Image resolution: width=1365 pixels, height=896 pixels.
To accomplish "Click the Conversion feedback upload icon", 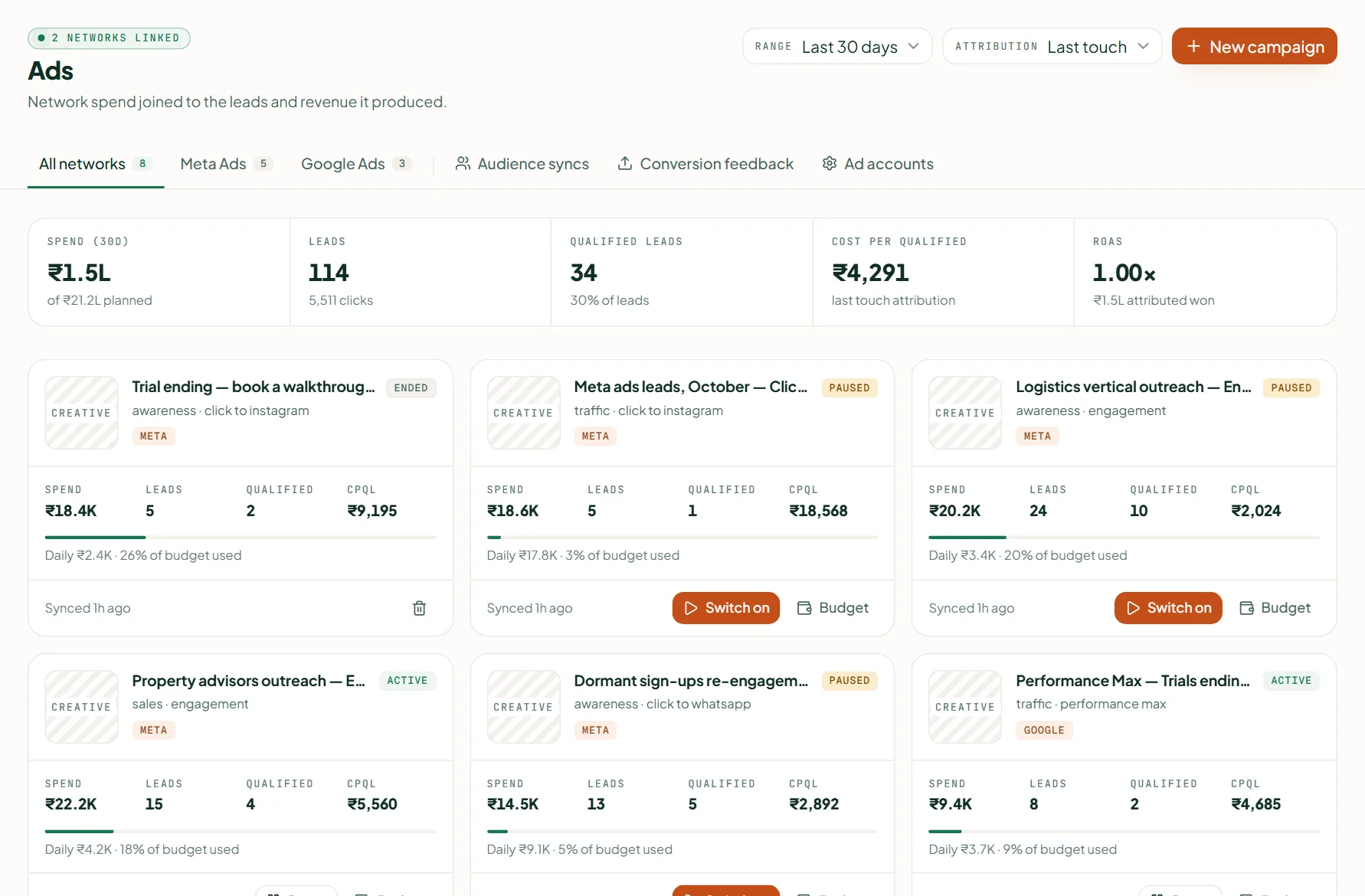I will (625, 163).
